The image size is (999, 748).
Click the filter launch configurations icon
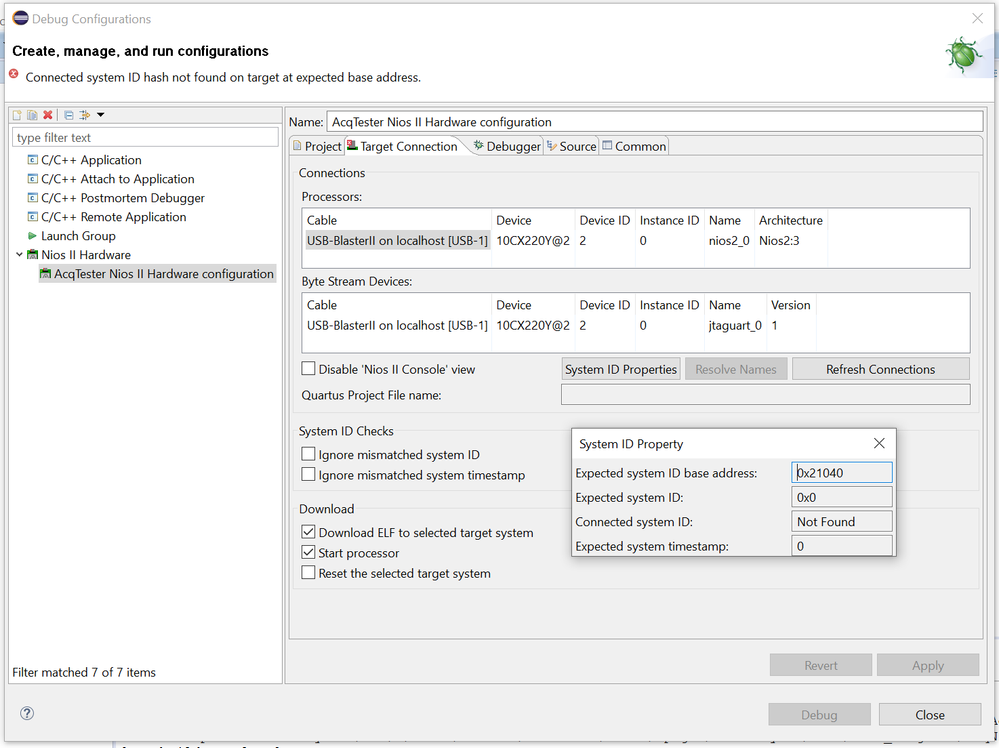coord(85,115)
